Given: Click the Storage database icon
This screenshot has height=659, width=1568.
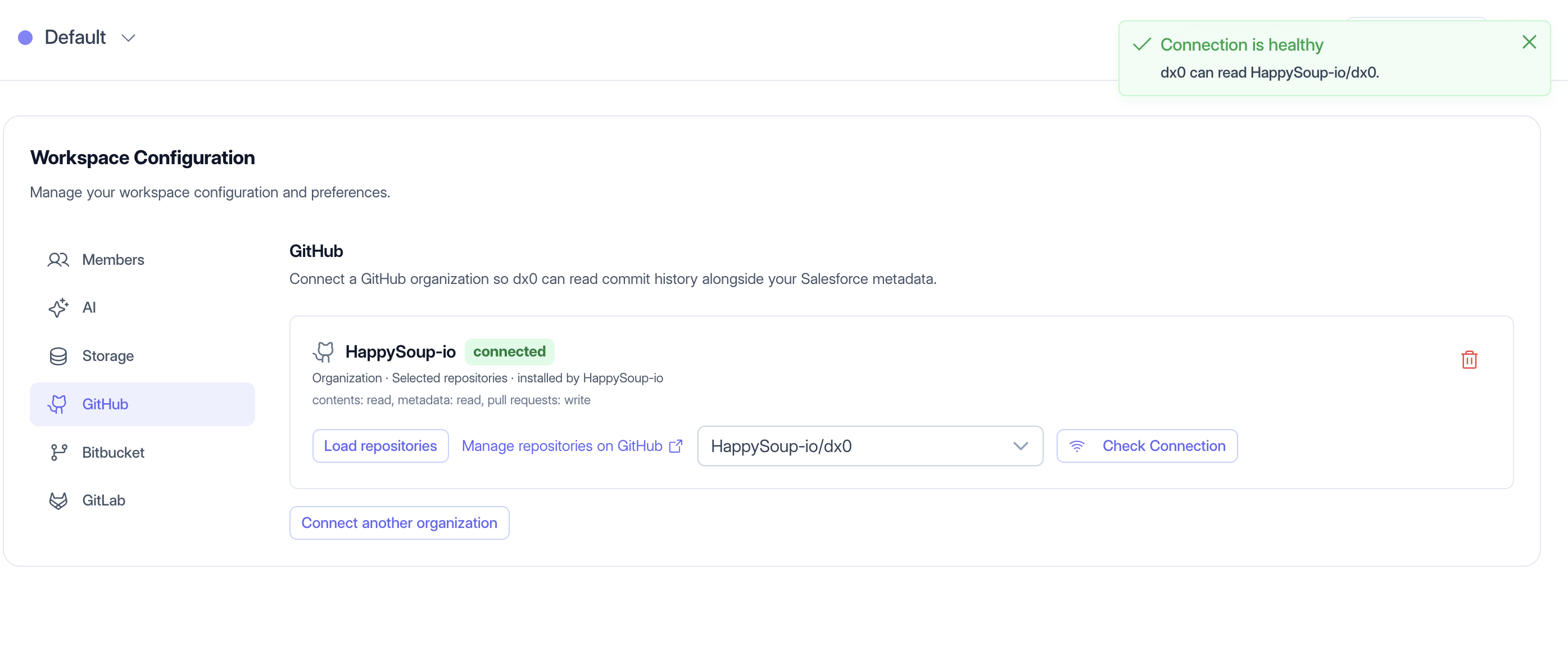Looking at the screenshot, I should [x=58, y=356].
